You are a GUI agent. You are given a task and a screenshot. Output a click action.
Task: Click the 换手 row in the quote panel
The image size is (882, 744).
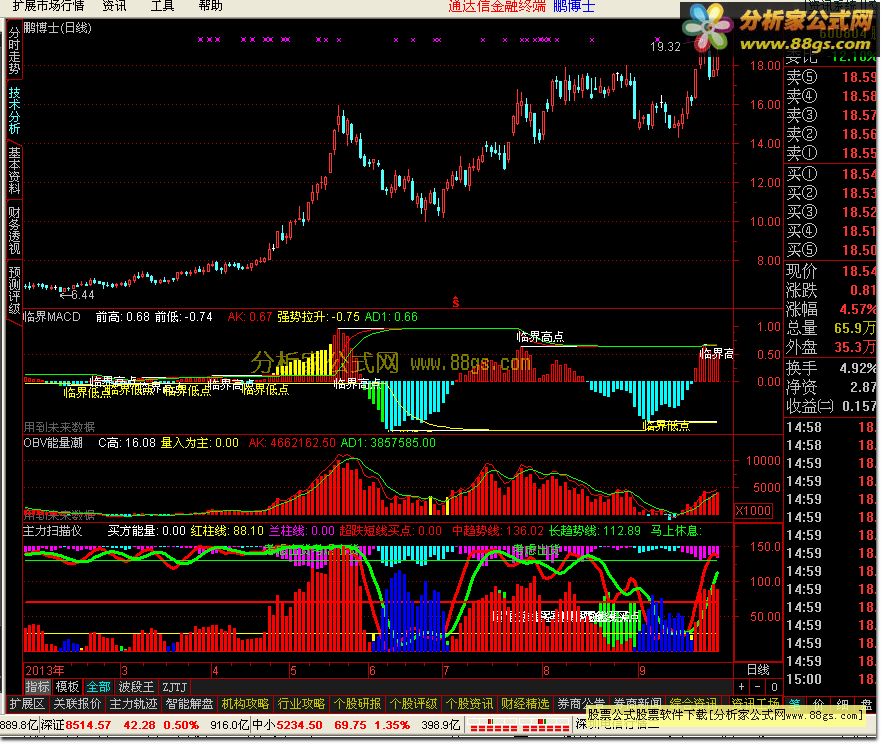[831, 368]
